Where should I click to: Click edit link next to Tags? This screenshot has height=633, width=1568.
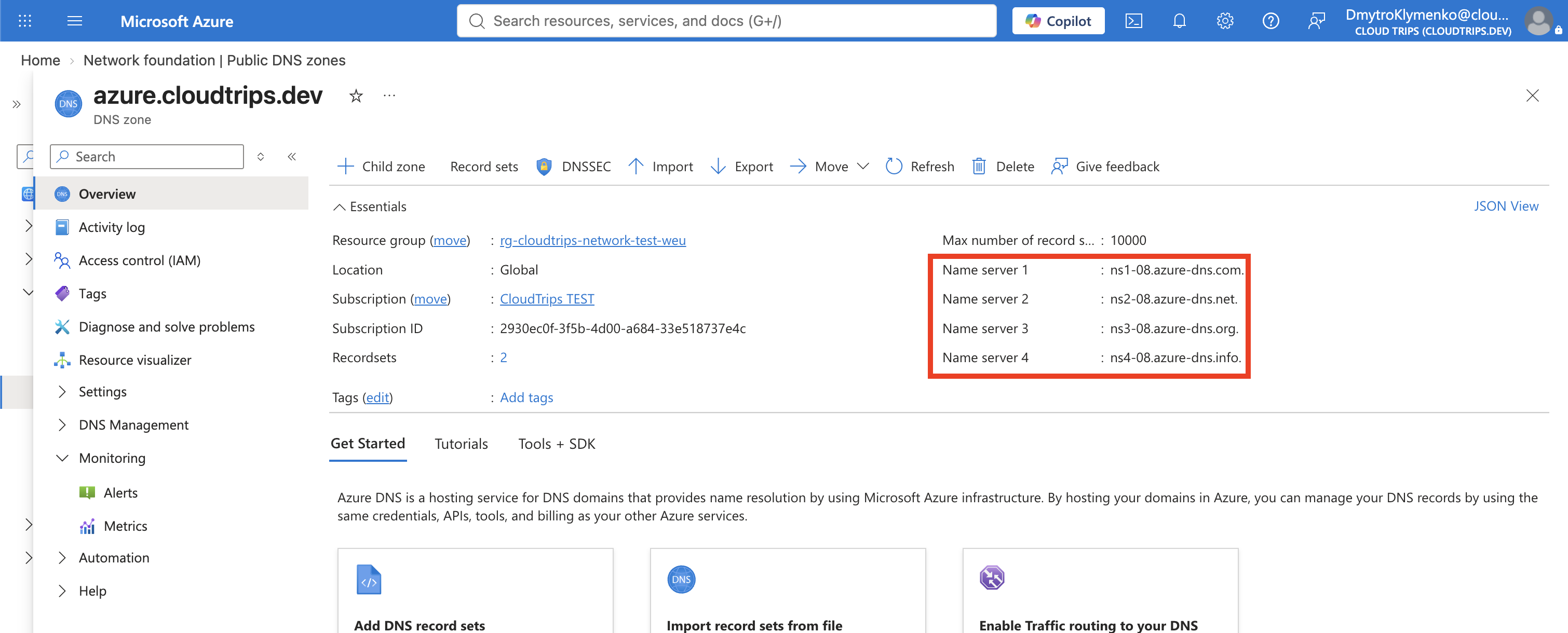377,397
